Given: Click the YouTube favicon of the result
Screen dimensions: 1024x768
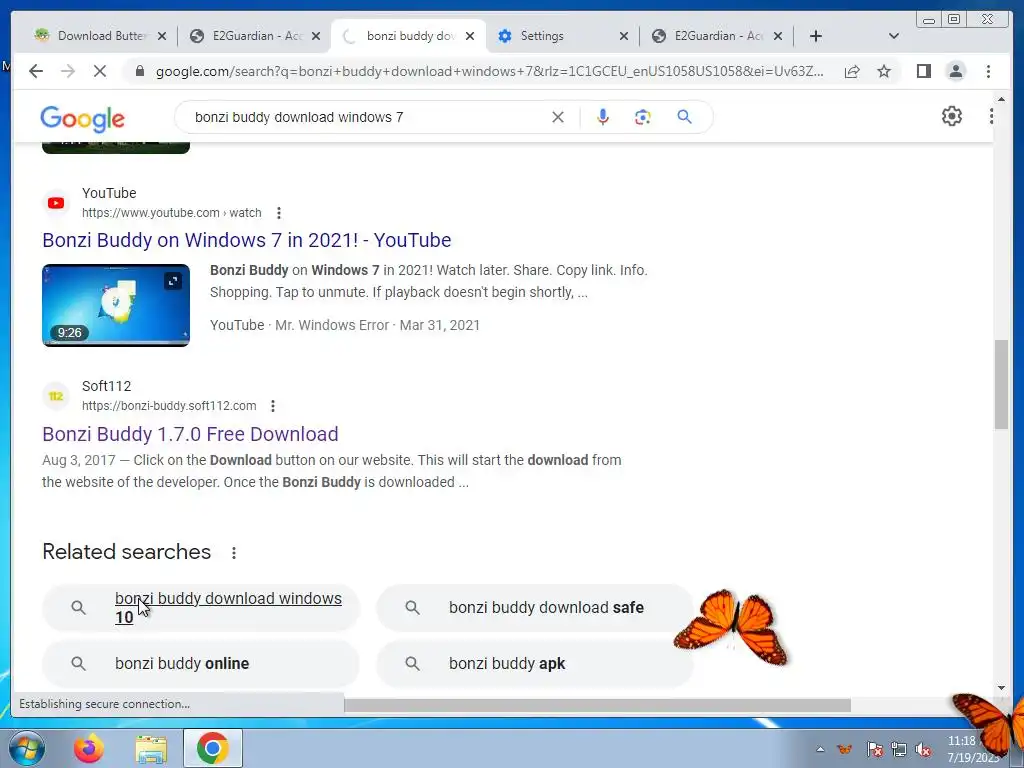Looking at the screenshot, I should click(56, 203).
